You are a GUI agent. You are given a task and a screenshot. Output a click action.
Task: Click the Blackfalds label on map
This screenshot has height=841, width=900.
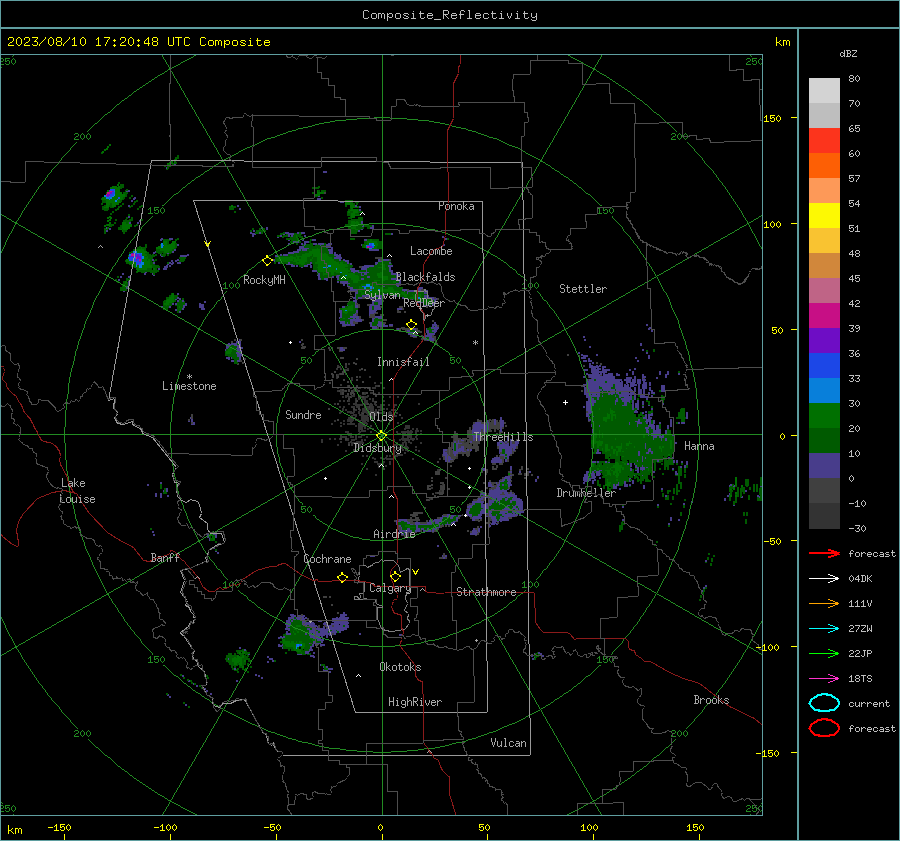click(x=425, y=277)
